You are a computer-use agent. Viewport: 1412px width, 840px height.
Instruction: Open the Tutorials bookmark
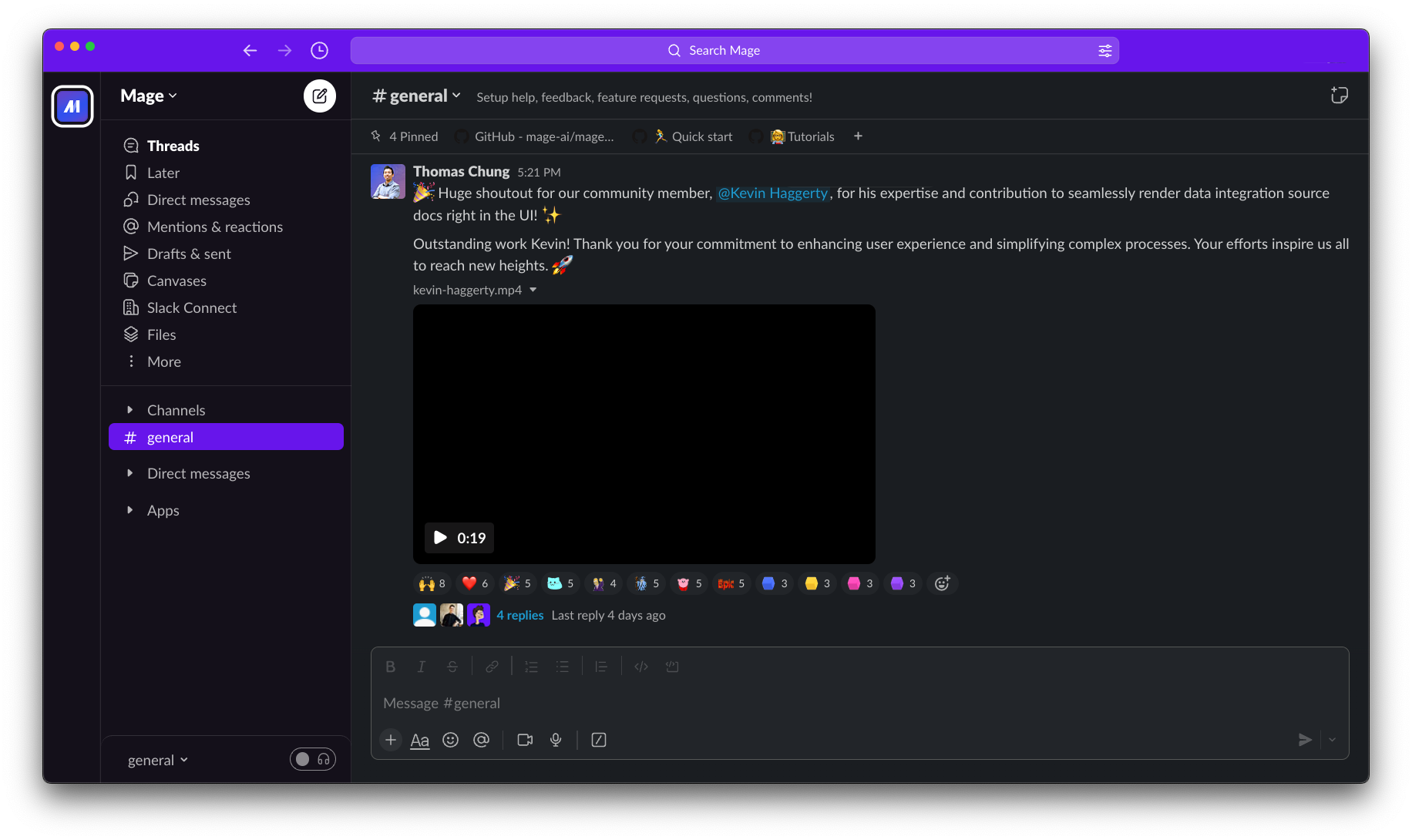point(792,136)
